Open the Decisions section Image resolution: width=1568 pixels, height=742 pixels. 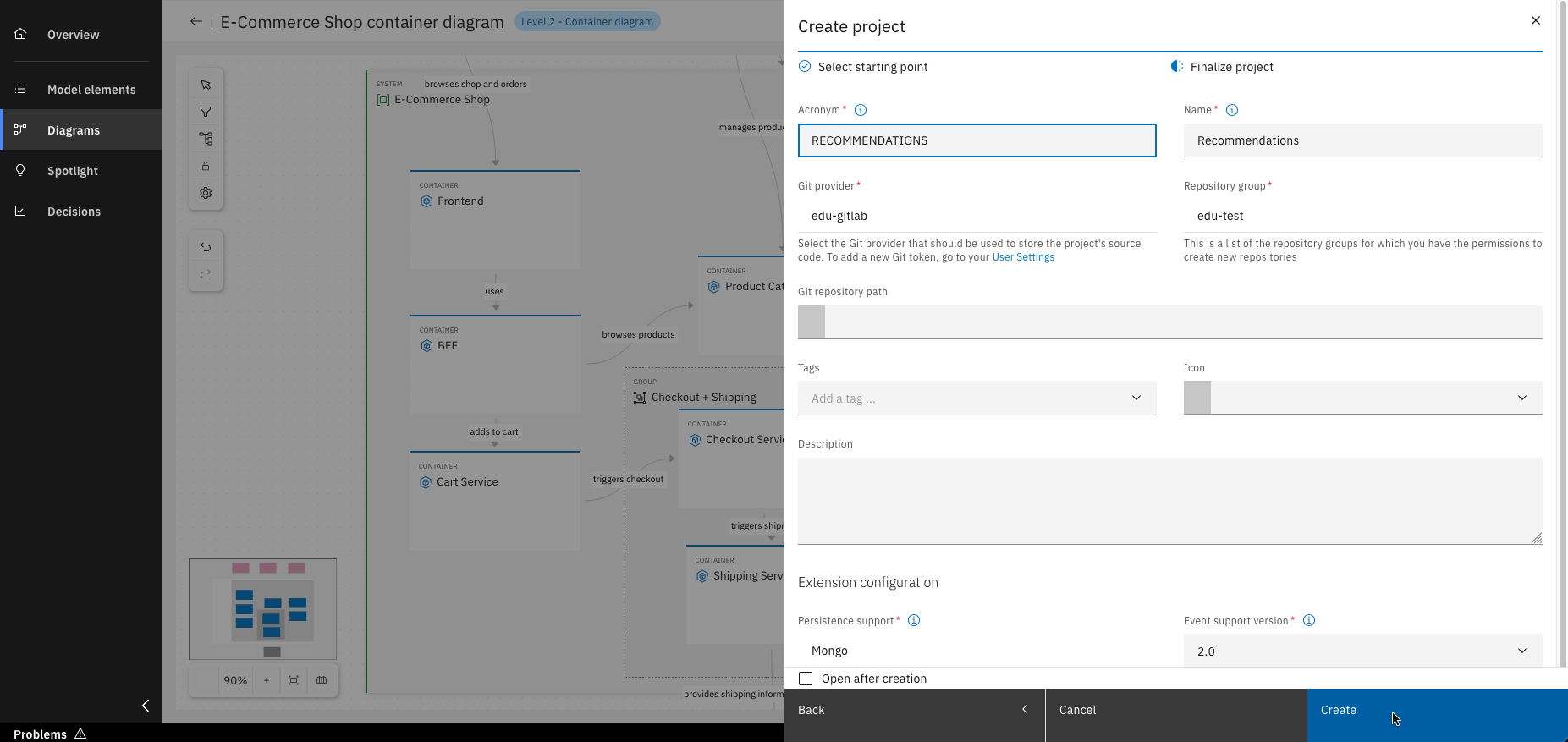click(81, 212)
